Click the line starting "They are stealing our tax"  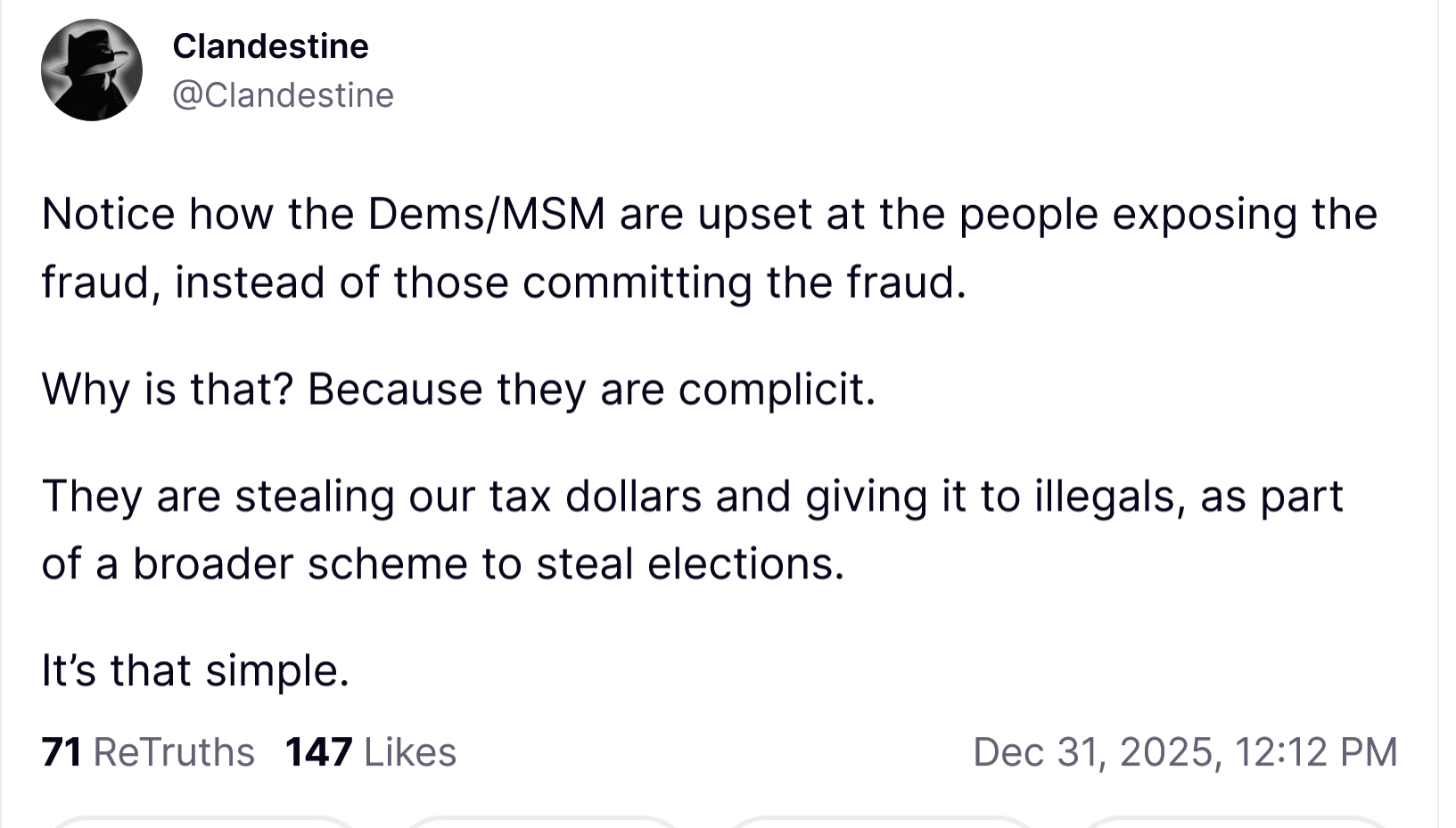tap(691, 496)
